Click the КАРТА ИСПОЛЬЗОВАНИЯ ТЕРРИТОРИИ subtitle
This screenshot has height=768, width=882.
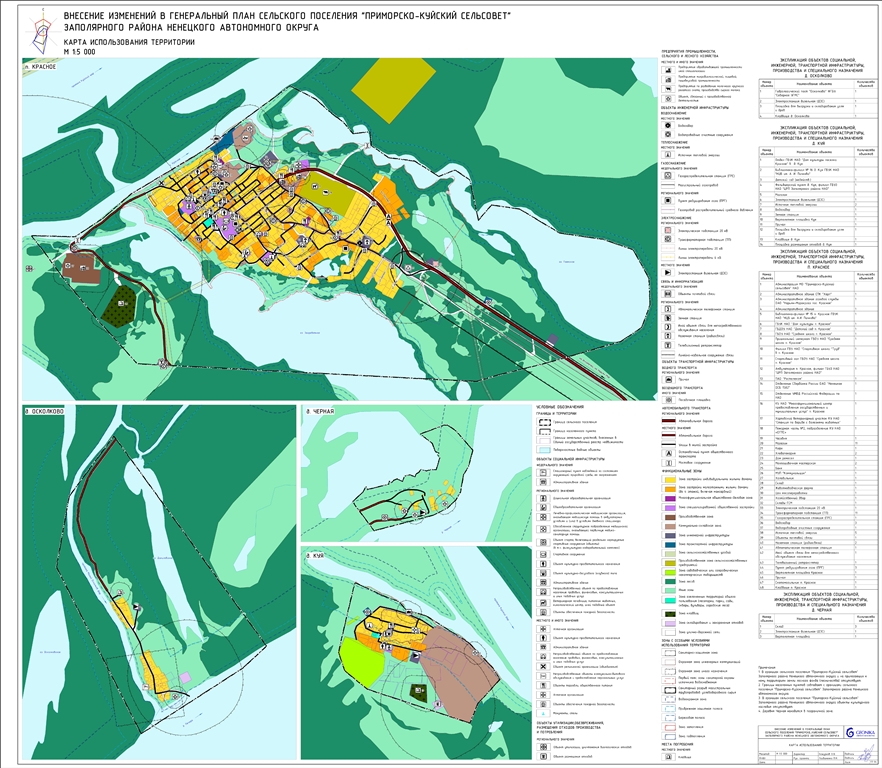point(129,42)
